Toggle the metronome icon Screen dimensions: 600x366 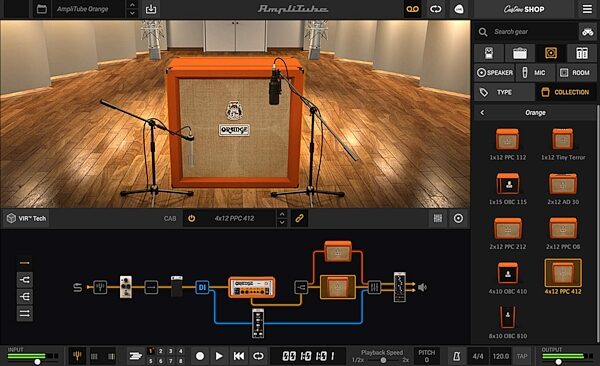[457, 356]
